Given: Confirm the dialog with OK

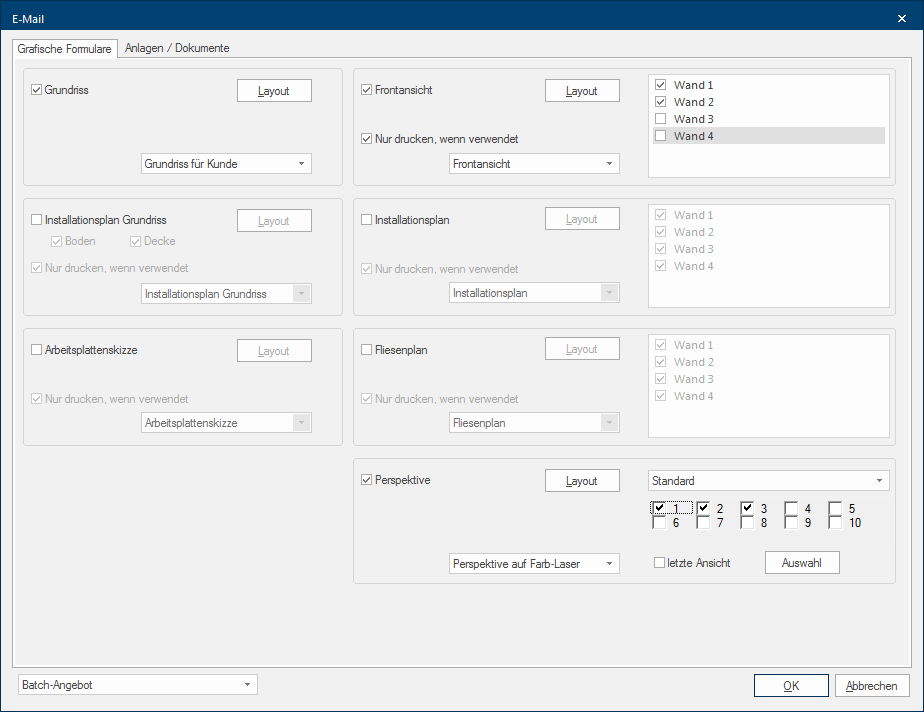Looking at the screenshot, I should pos(791,686).
